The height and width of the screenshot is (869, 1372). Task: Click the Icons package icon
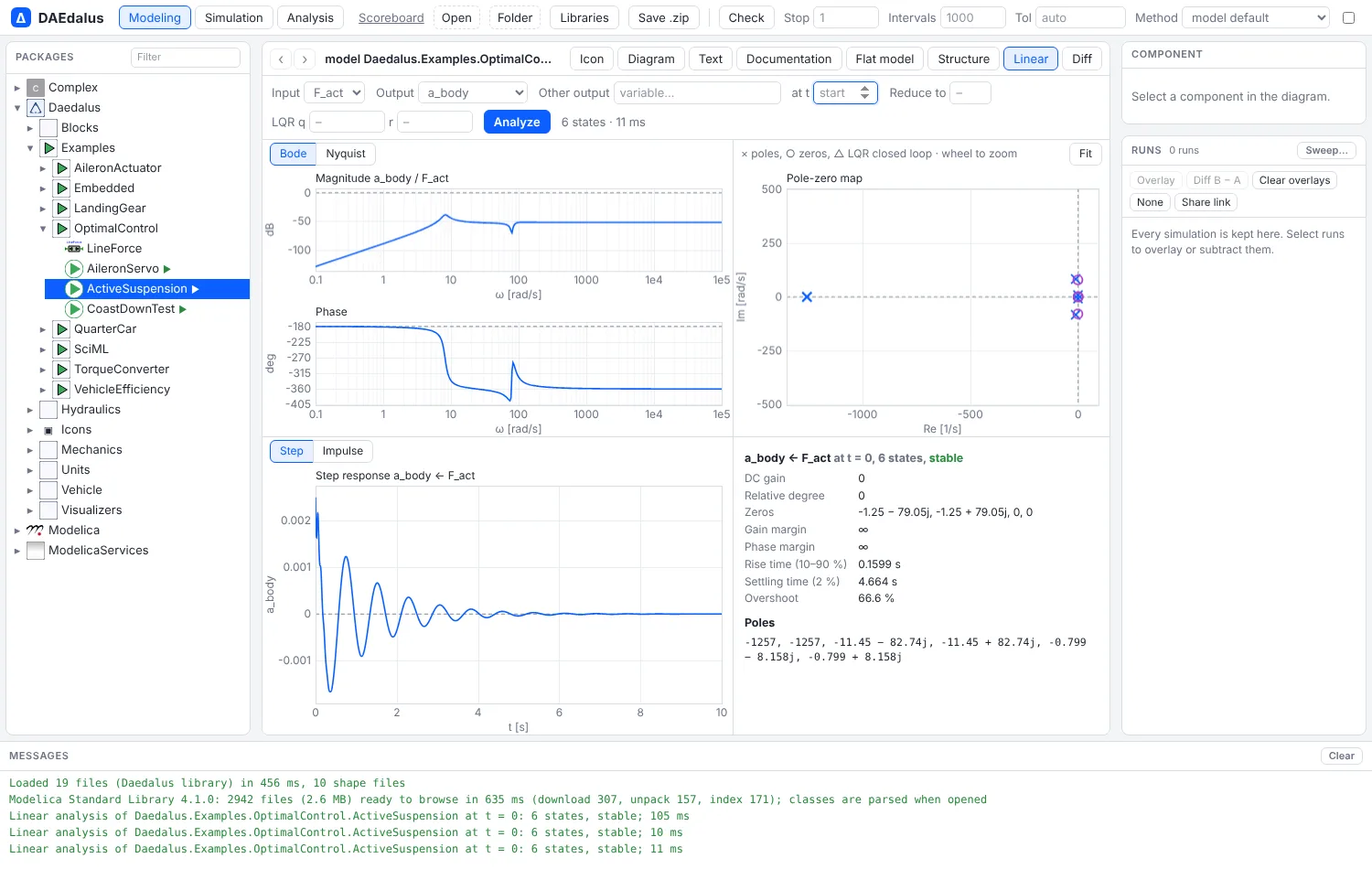pyautogui.click(x=48, y=430)
